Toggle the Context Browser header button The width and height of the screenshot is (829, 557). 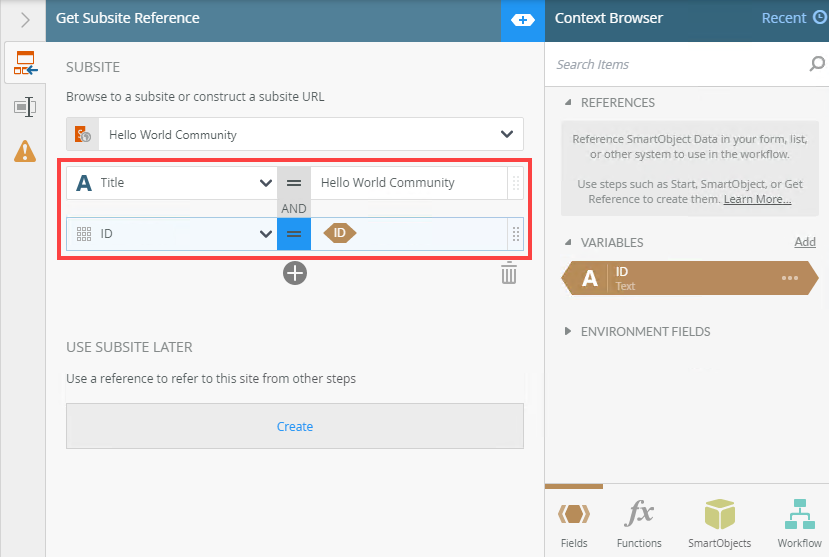pyautogui.click(x=522, y=19)
